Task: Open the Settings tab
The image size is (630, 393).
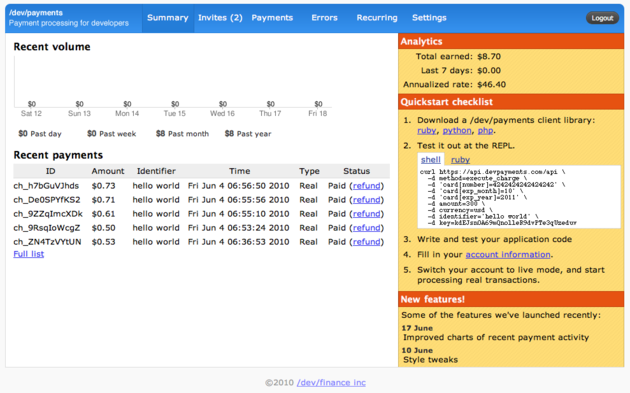Action: coord(429,18)
